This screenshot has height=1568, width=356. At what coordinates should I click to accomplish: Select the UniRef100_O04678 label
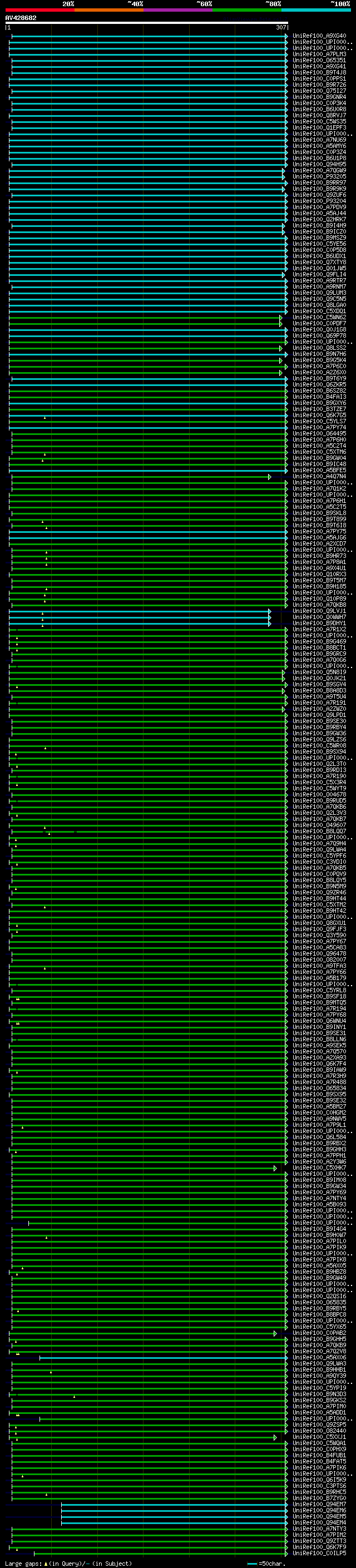pyautogui.click(x=319, y=794)
